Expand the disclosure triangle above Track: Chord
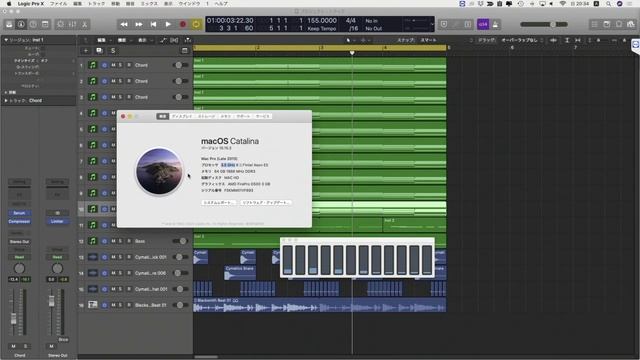Screen dimensions: 640x360 point(6,93)
